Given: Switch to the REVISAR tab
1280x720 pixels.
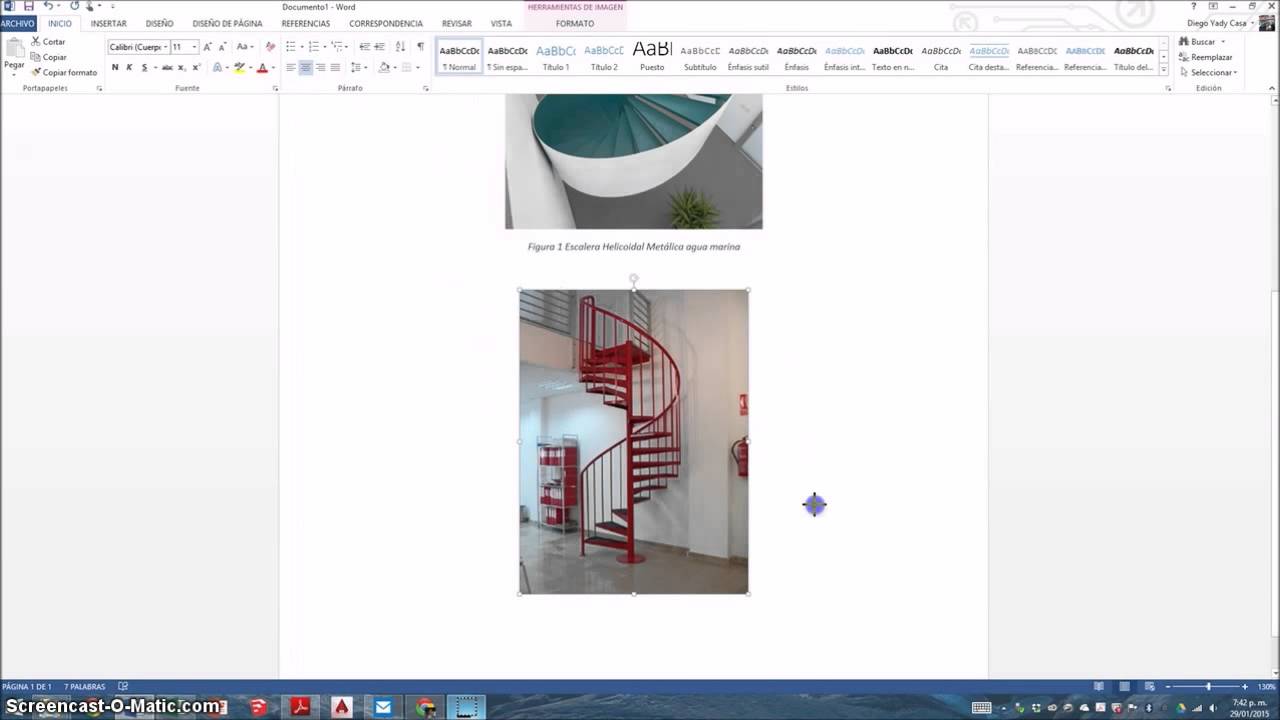Looking at the screenshot, I should [x=456, y=23].
